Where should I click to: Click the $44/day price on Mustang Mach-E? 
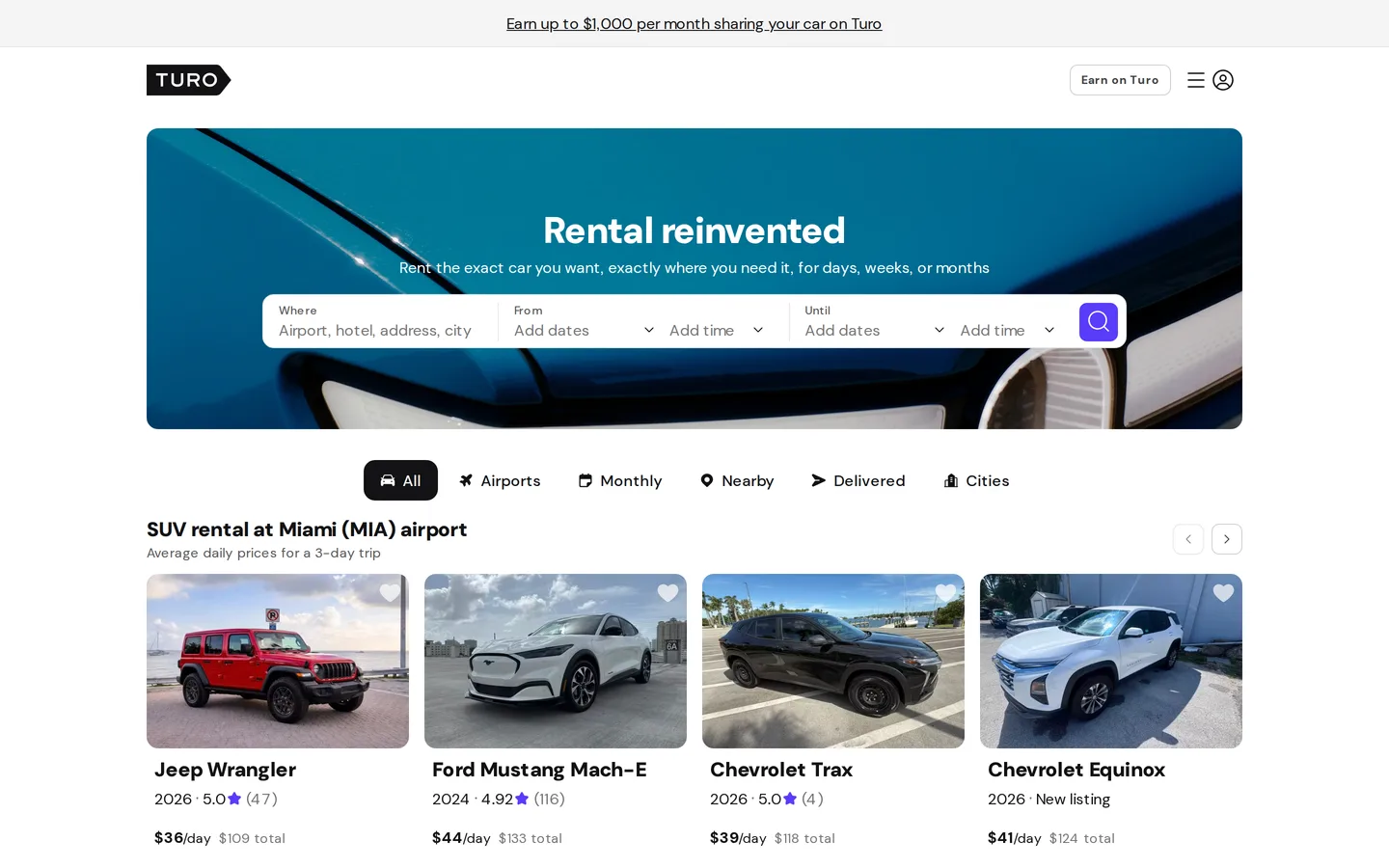[x=461, y=838]
